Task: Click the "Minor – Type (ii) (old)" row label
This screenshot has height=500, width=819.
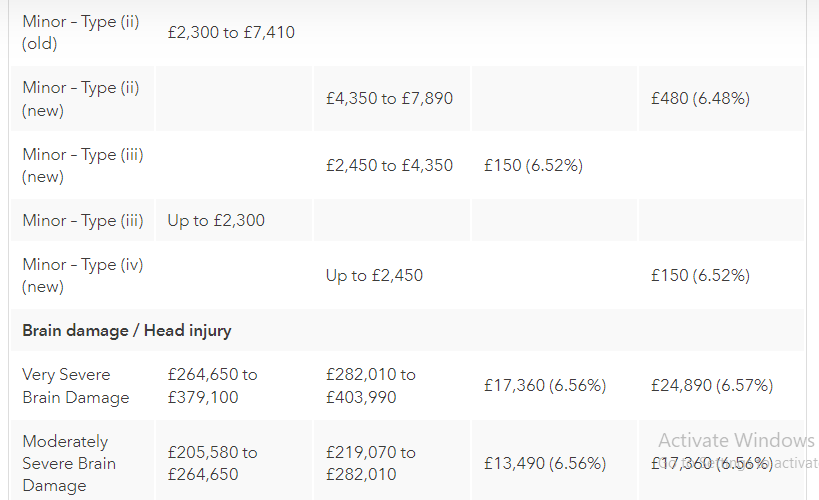Action: pos(81,32)
